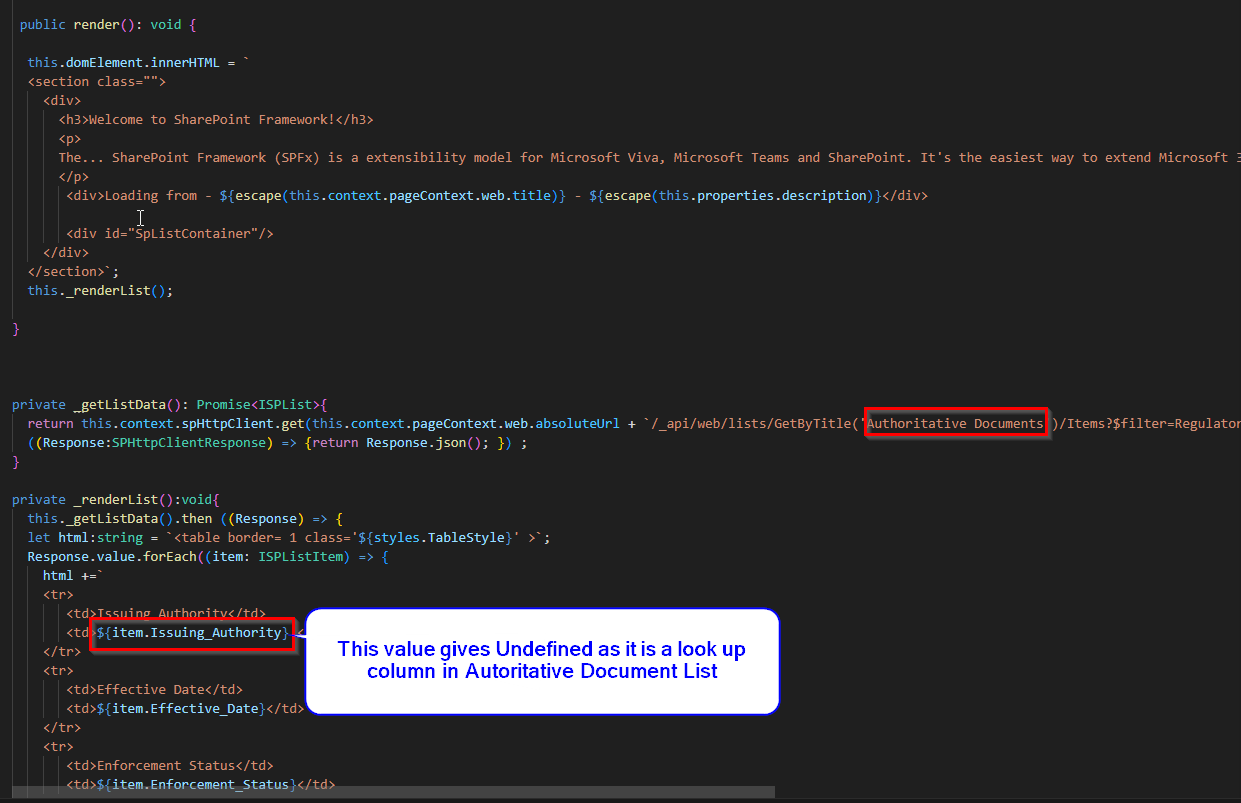
Task: Click the 'SPHttpClientResponse' type name
Action: [x=189, y=442]
